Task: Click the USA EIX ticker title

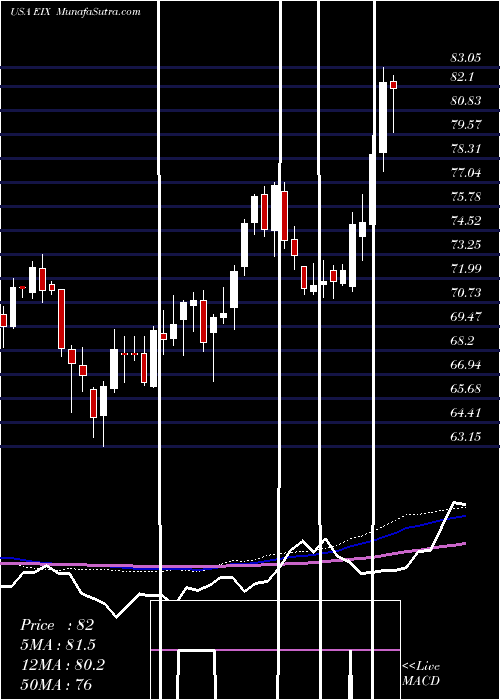Action: tap(31, 12)
